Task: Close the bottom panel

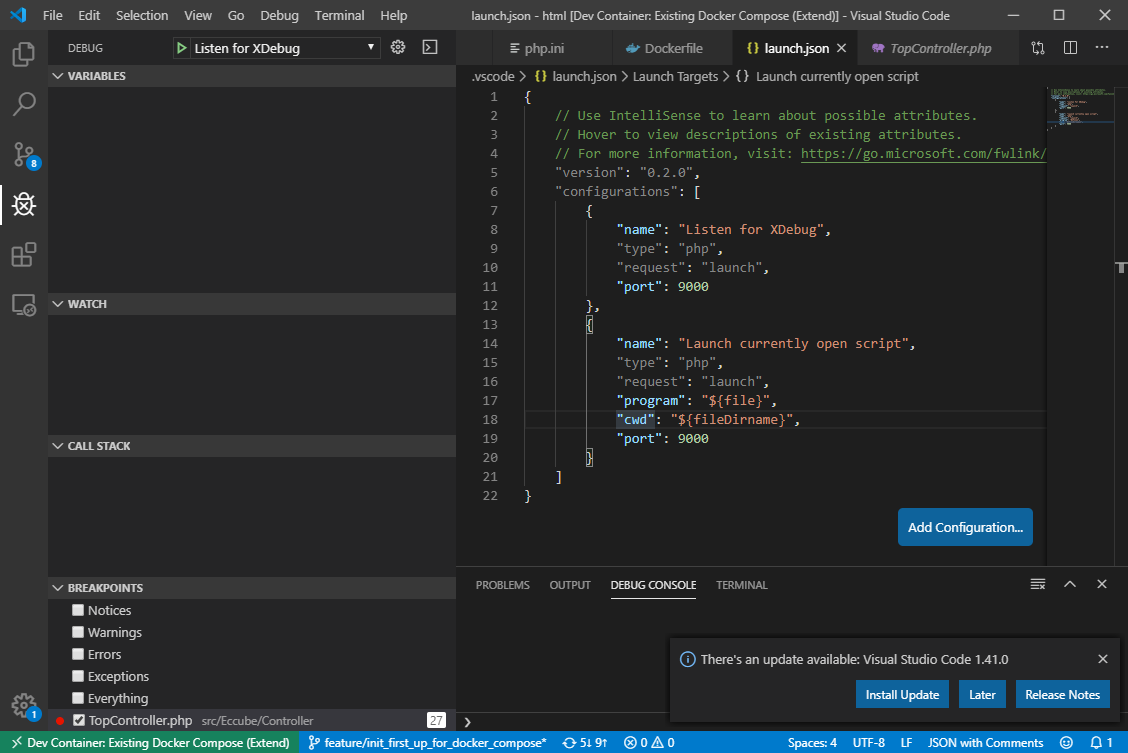Action: pos(1101,584)
